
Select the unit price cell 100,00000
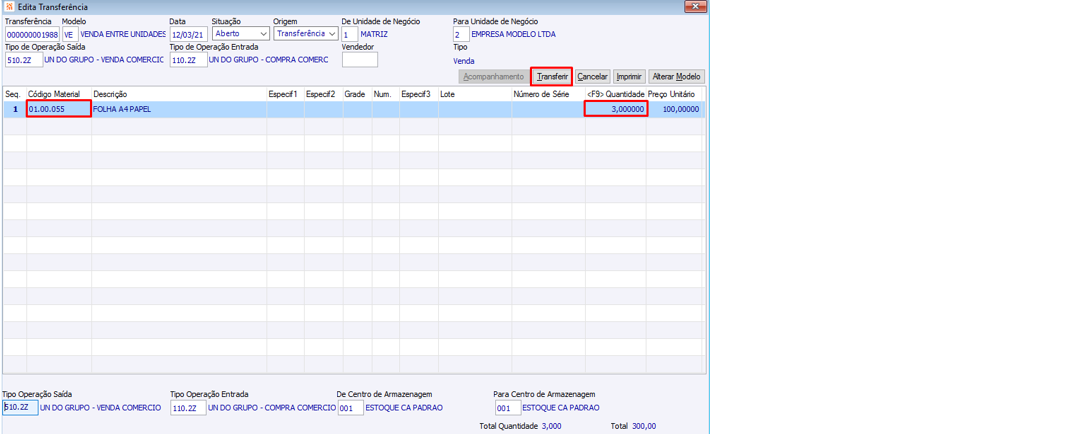click(x=674, y=109)
